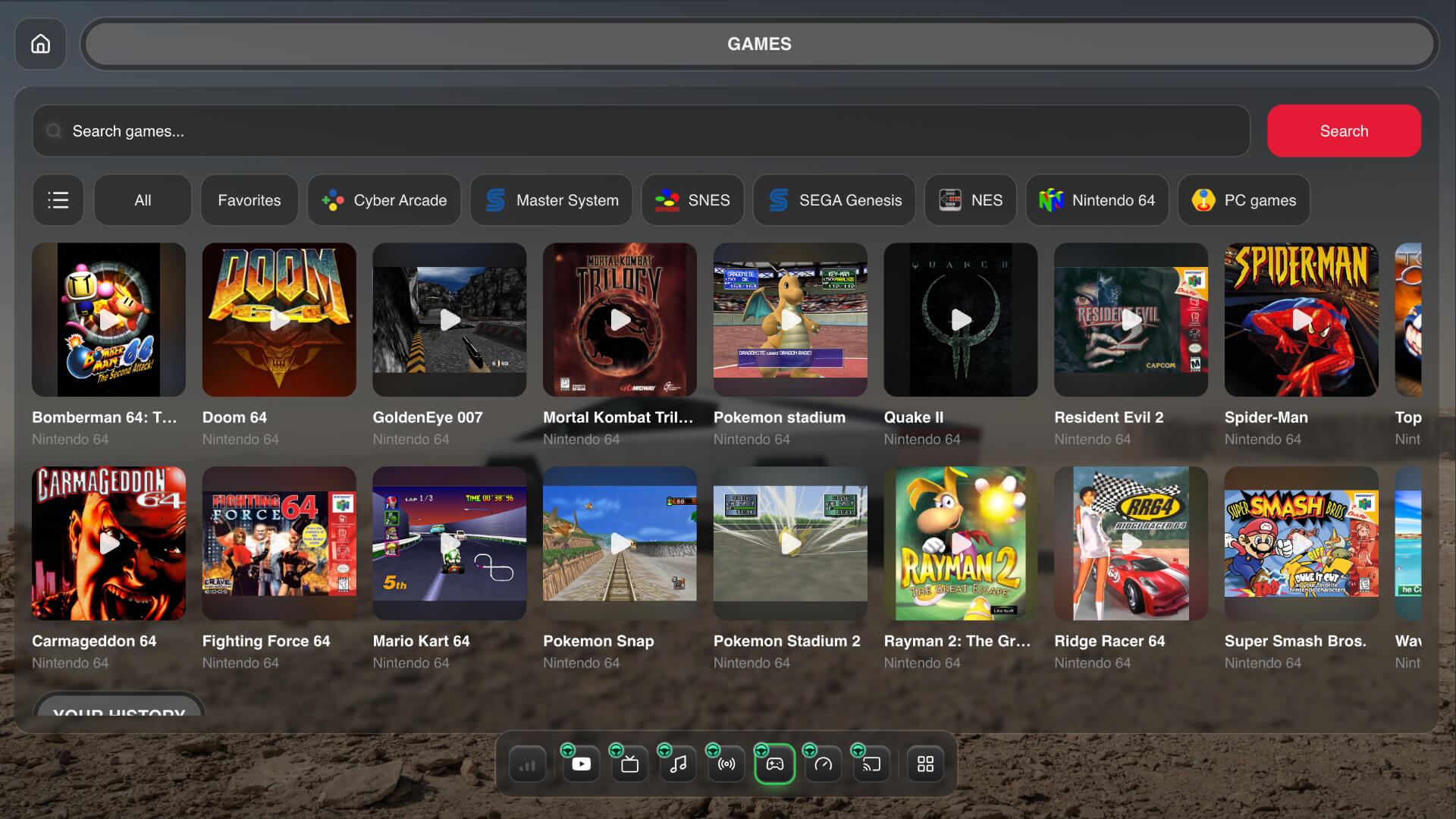The image size is (1456, 819).
Task: Open the apps grid dock icon
Action: pyautogui.click(x=926, y=764)
